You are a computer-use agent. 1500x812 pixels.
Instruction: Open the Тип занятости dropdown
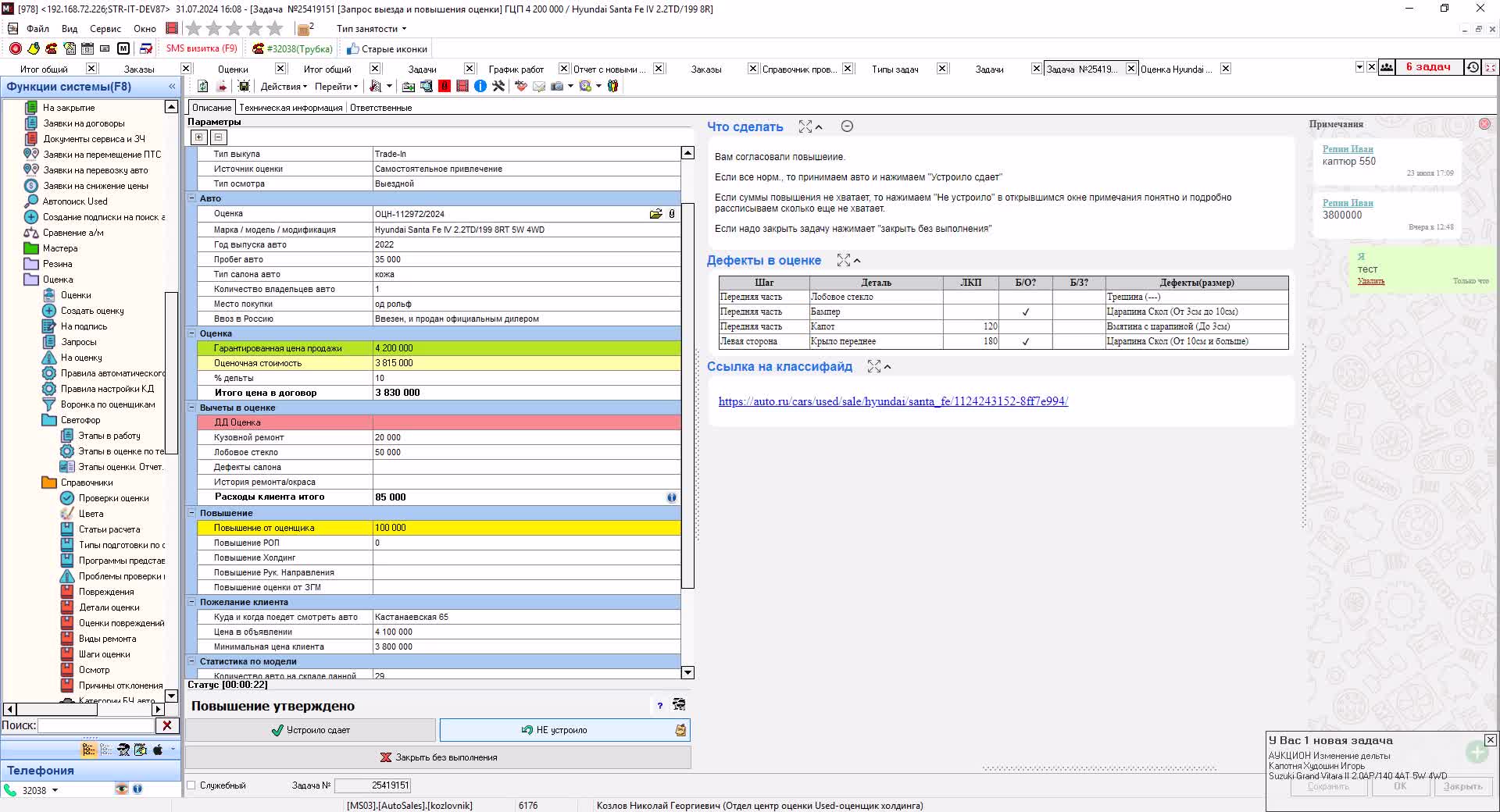pyautogui.click(x=371, y=29)
